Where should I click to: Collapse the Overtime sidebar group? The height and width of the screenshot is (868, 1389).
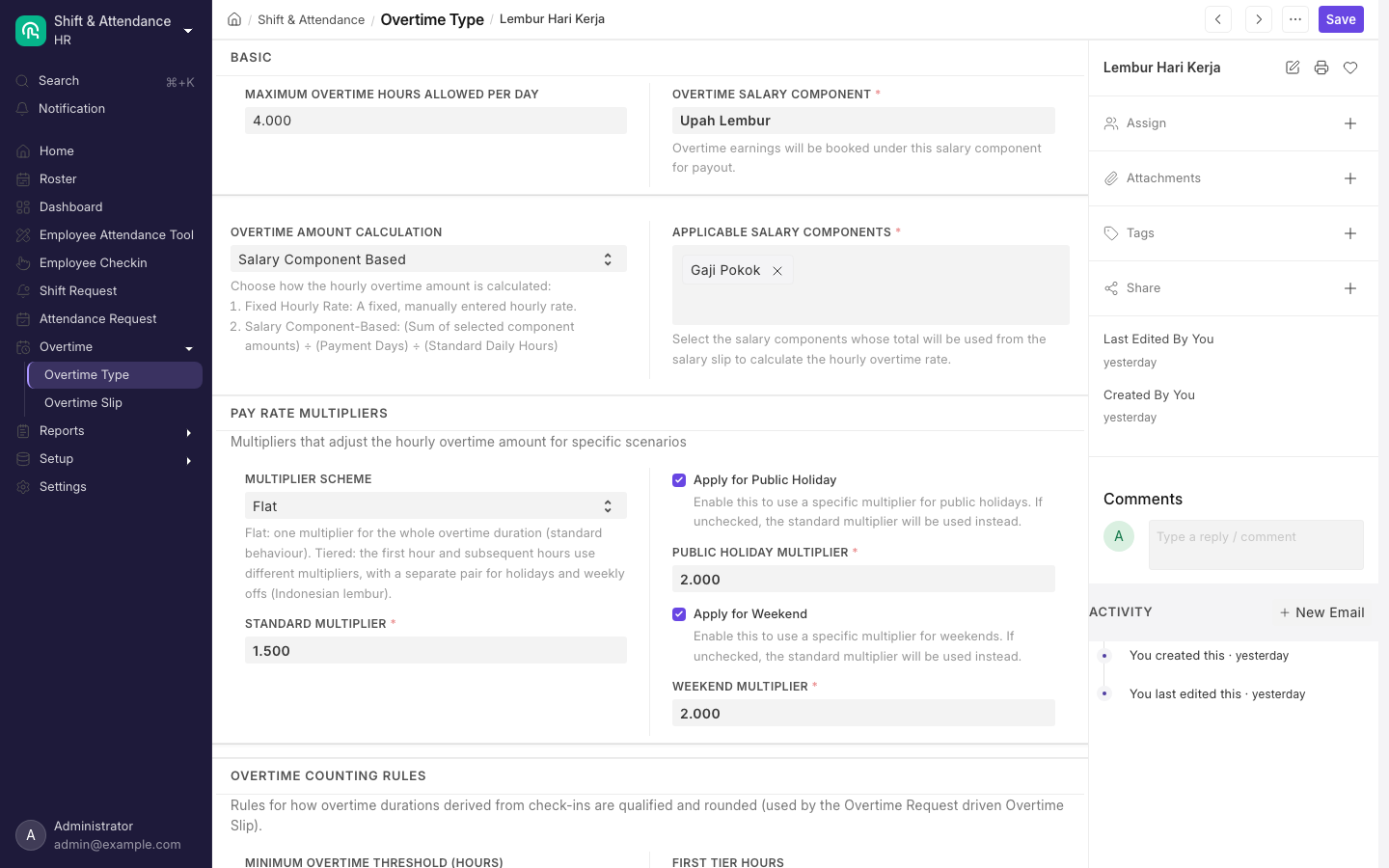tap(189, 348)
